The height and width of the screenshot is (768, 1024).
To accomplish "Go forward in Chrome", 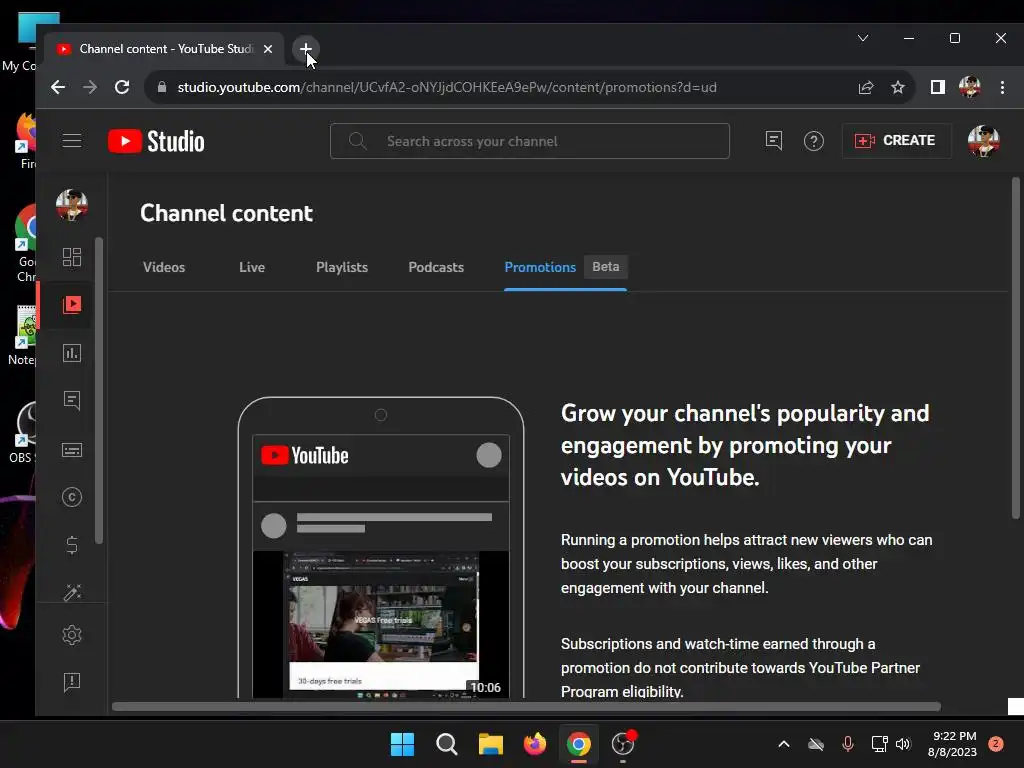I will (89, 87).
